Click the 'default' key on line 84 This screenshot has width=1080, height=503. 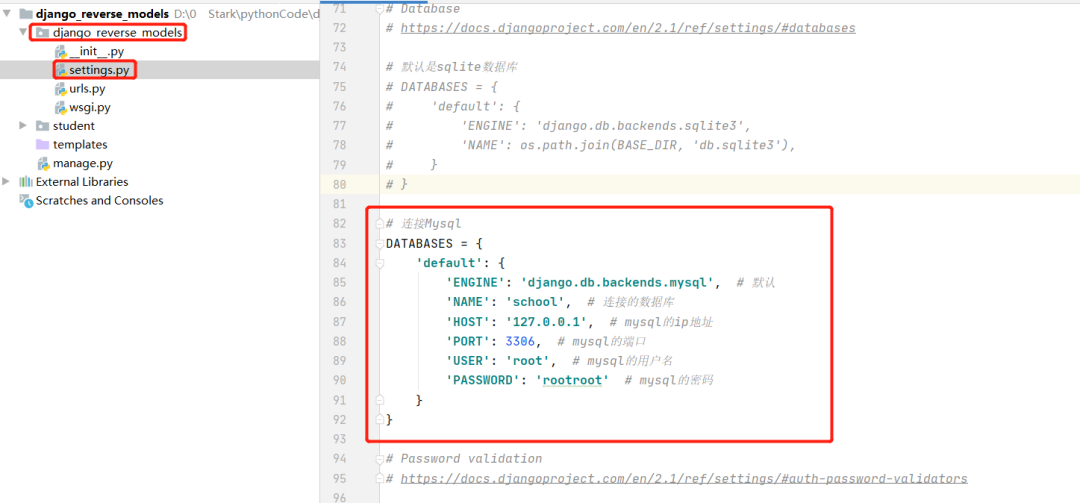449,263
